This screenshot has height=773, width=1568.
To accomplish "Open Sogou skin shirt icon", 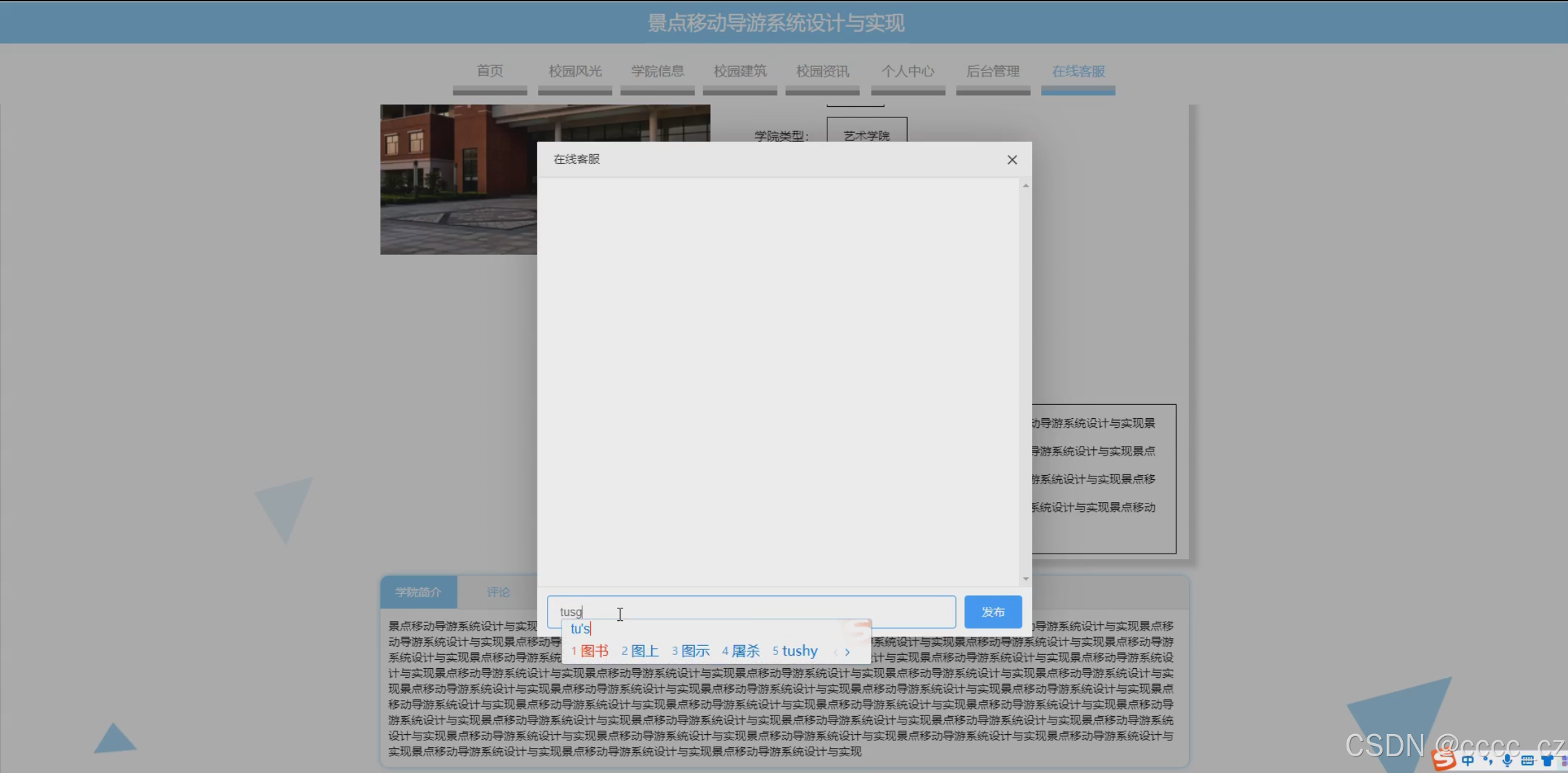I will point(1547,761).
